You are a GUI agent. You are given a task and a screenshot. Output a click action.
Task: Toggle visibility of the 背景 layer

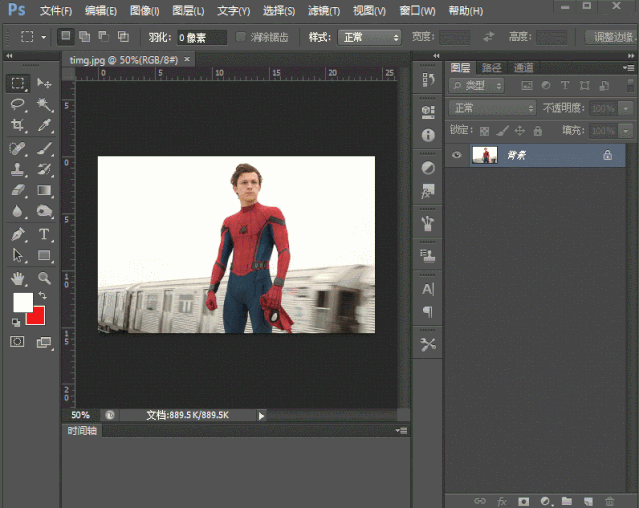[x=456, y=155]
